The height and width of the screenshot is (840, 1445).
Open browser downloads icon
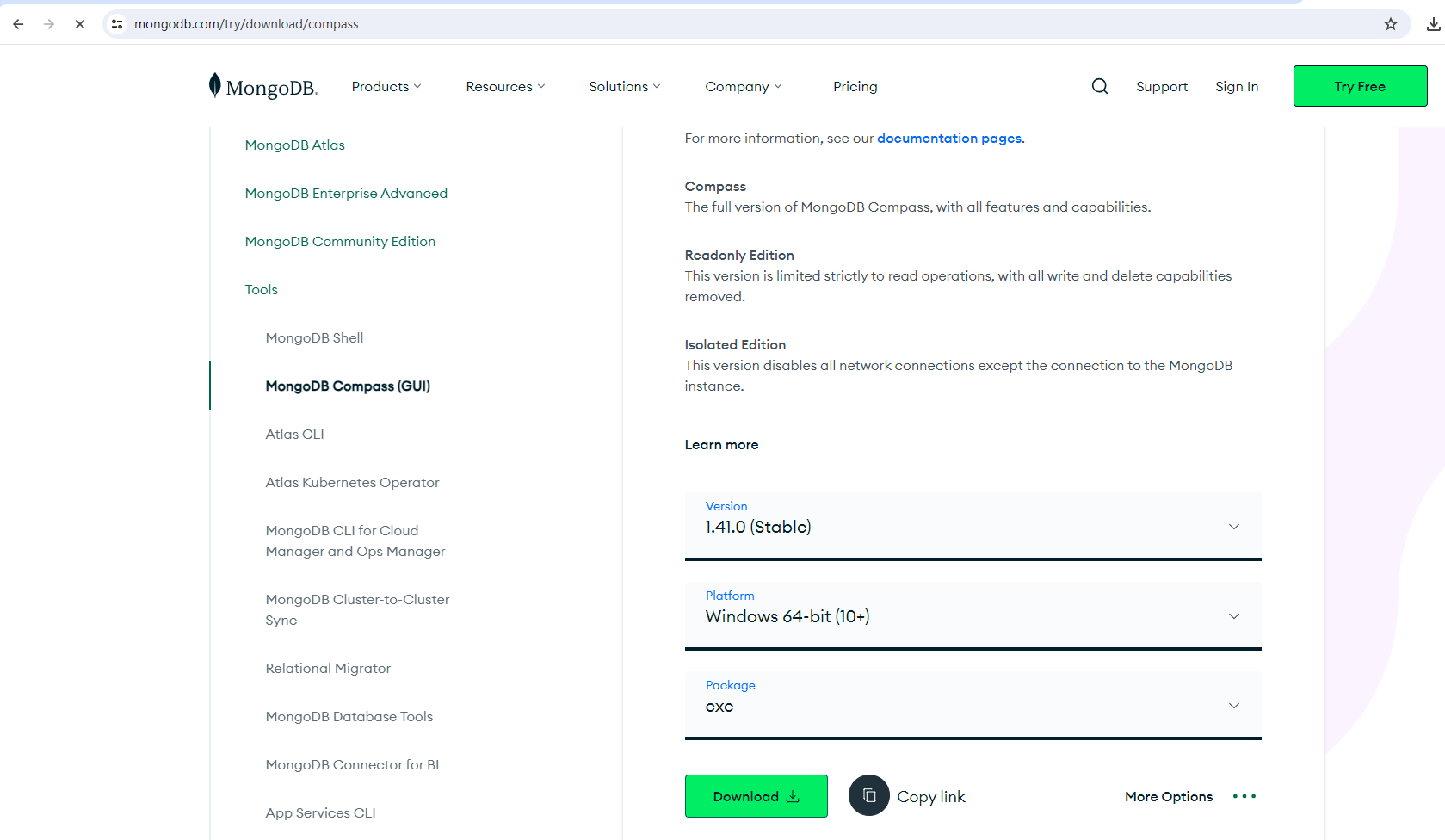click(1433, 24)
